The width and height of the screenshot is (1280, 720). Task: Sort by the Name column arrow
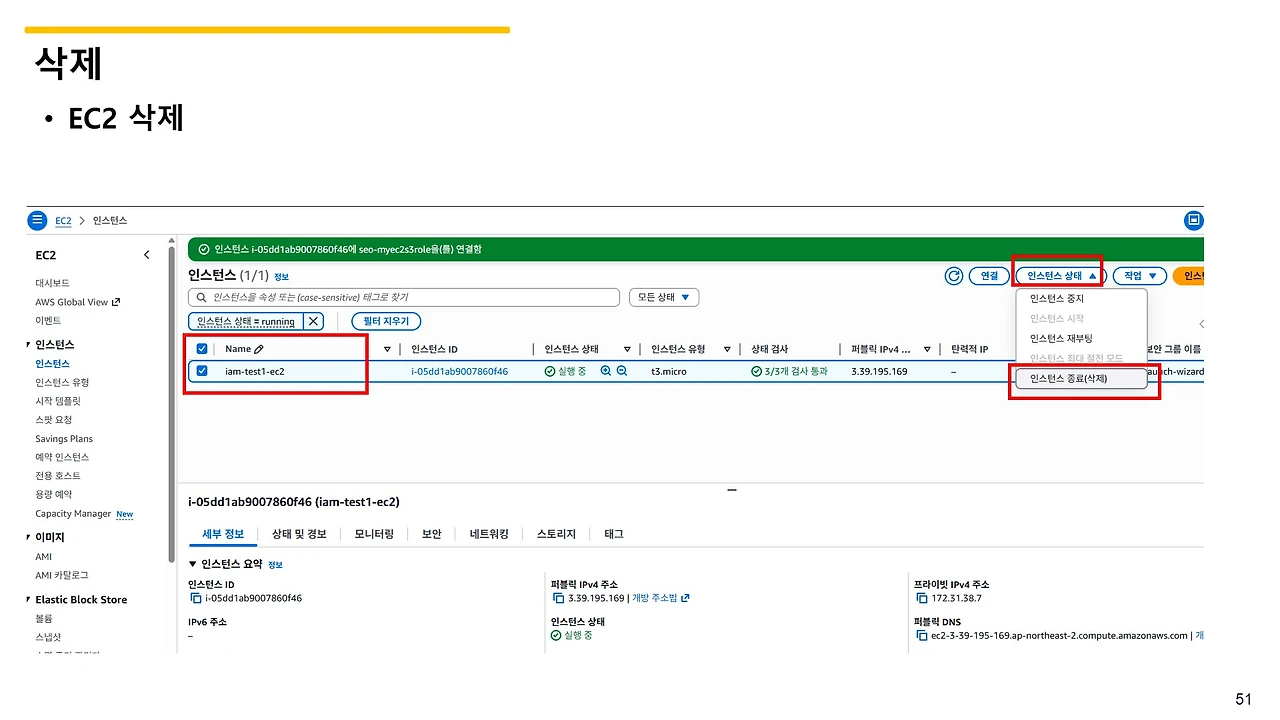pyautogui.click(x=387, y=349)
